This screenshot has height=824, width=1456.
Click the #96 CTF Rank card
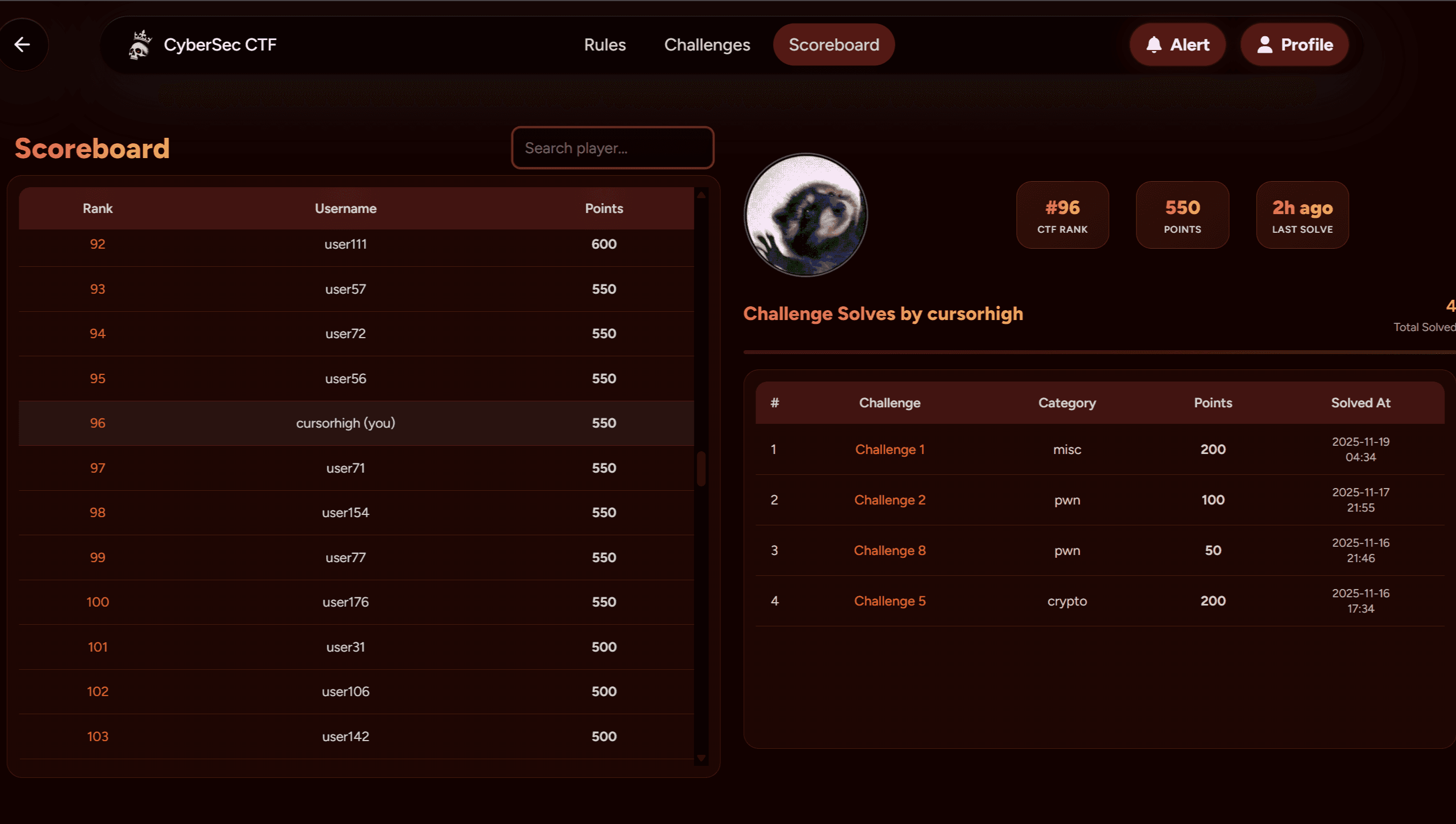pyautogui.click(x=1062, y=215)
